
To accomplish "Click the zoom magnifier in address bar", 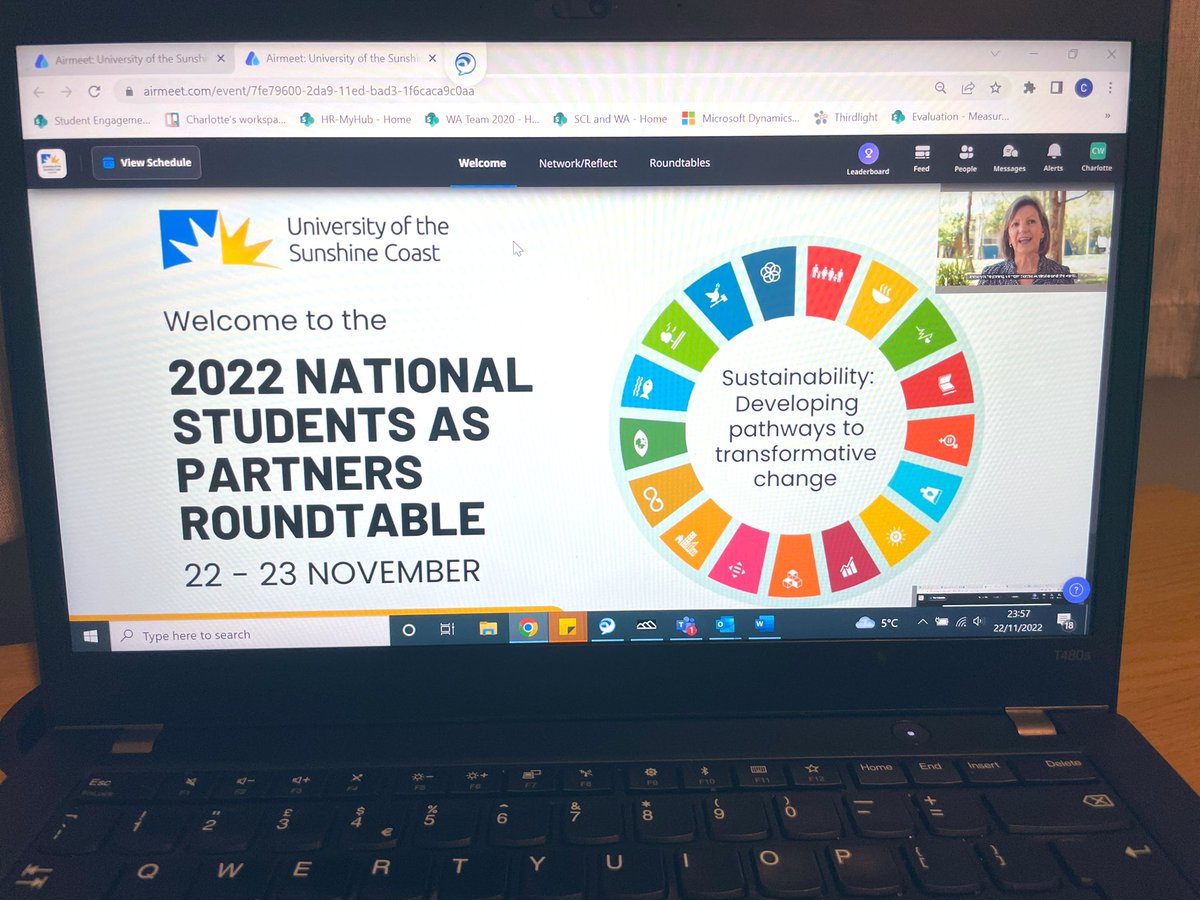I will click(941, 88).
